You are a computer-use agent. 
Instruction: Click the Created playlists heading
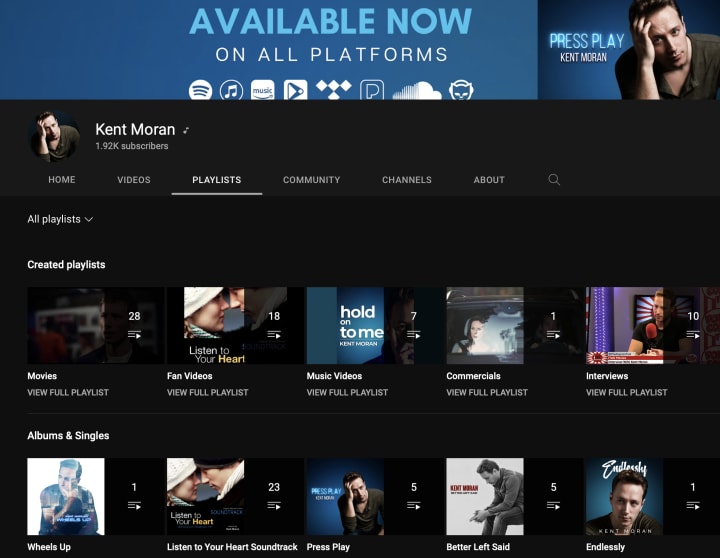tap(66, 265)
